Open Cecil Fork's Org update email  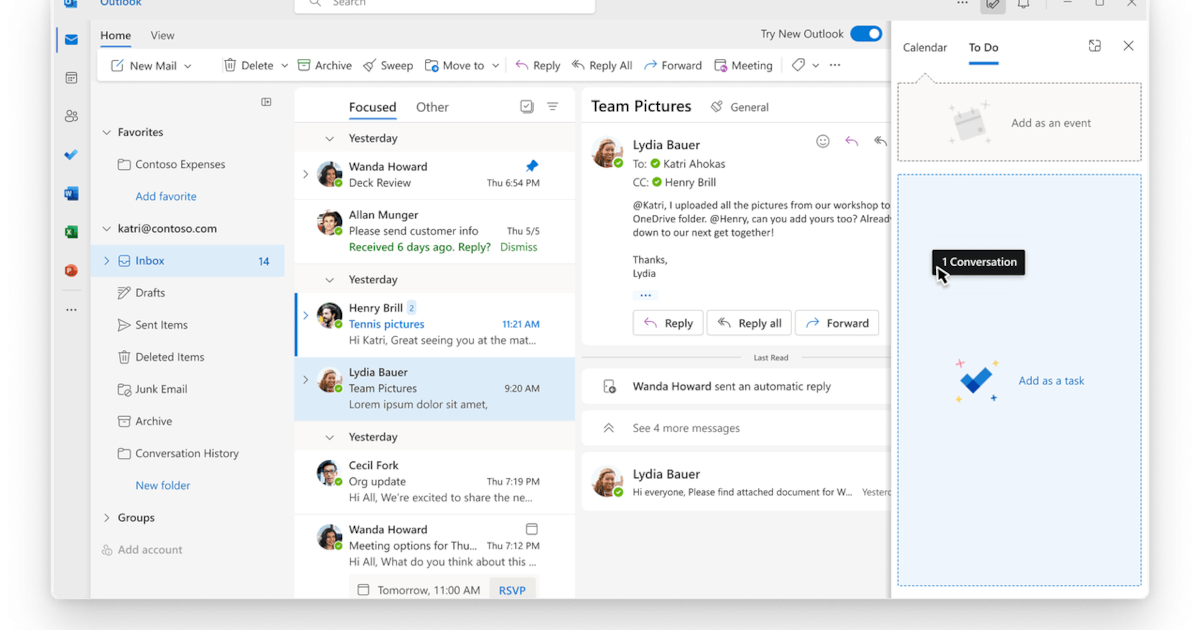coord(435,481)
